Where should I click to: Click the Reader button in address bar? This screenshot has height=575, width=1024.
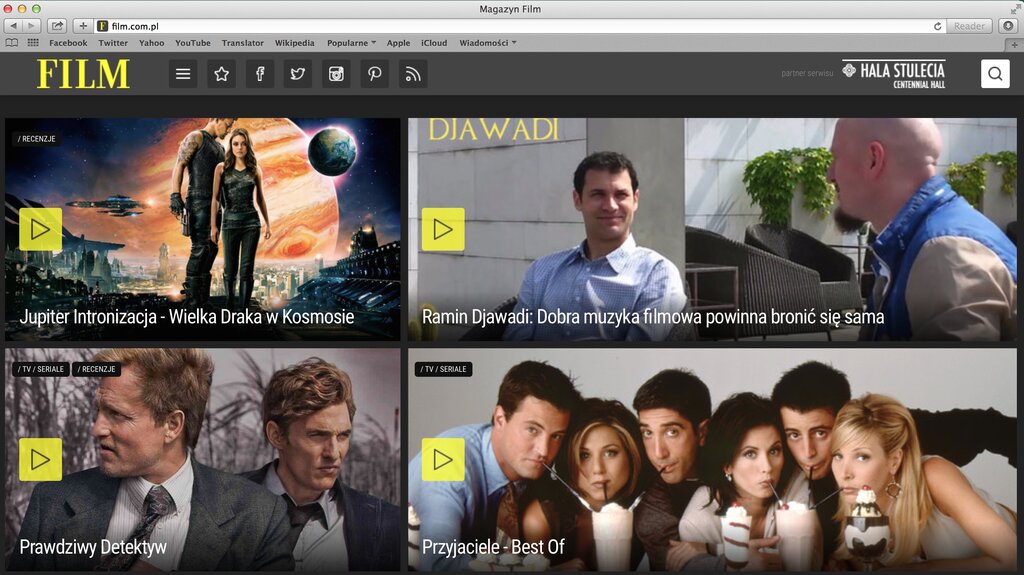(x=969, y=26)
